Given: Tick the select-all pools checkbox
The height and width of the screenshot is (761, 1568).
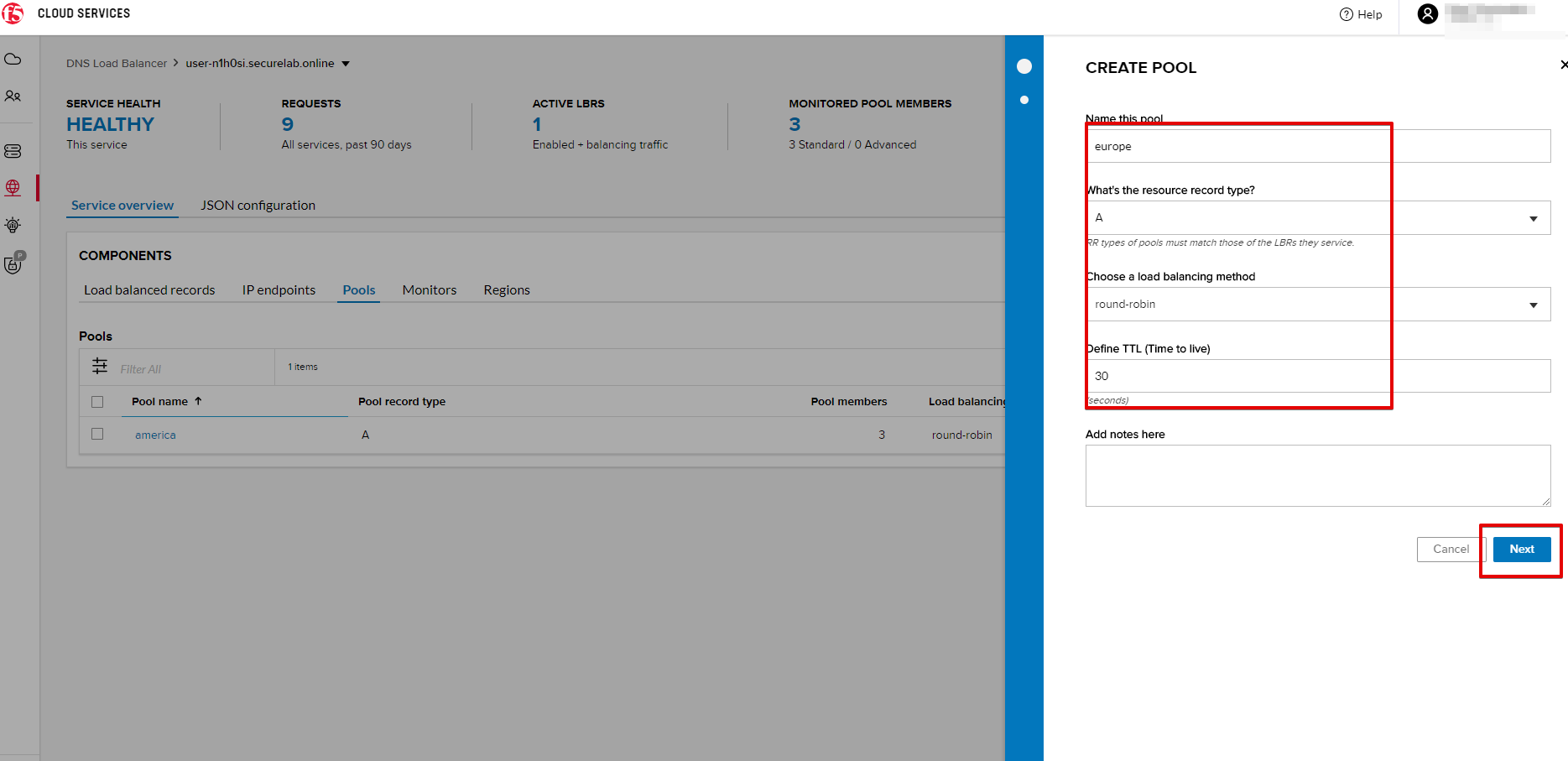Looking at the screenshot, I should (x=97, y=402).
